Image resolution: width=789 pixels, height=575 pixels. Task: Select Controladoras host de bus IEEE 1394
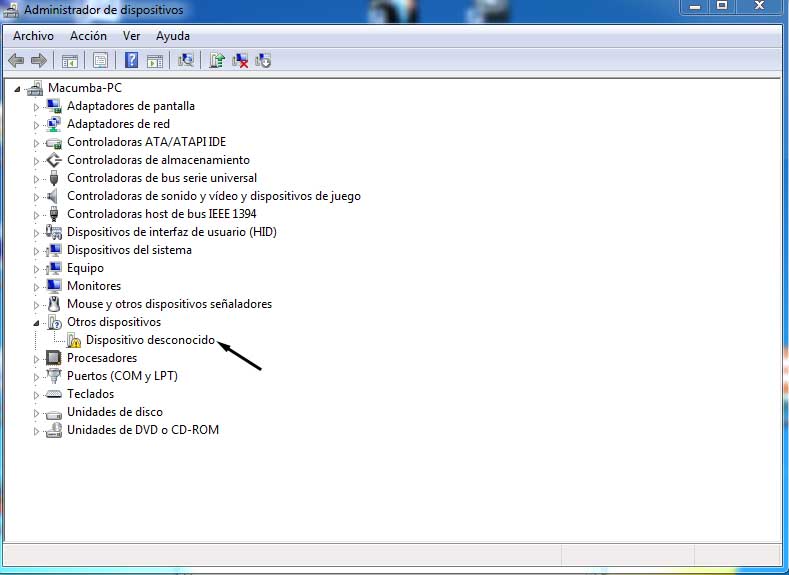click(162, 214)
